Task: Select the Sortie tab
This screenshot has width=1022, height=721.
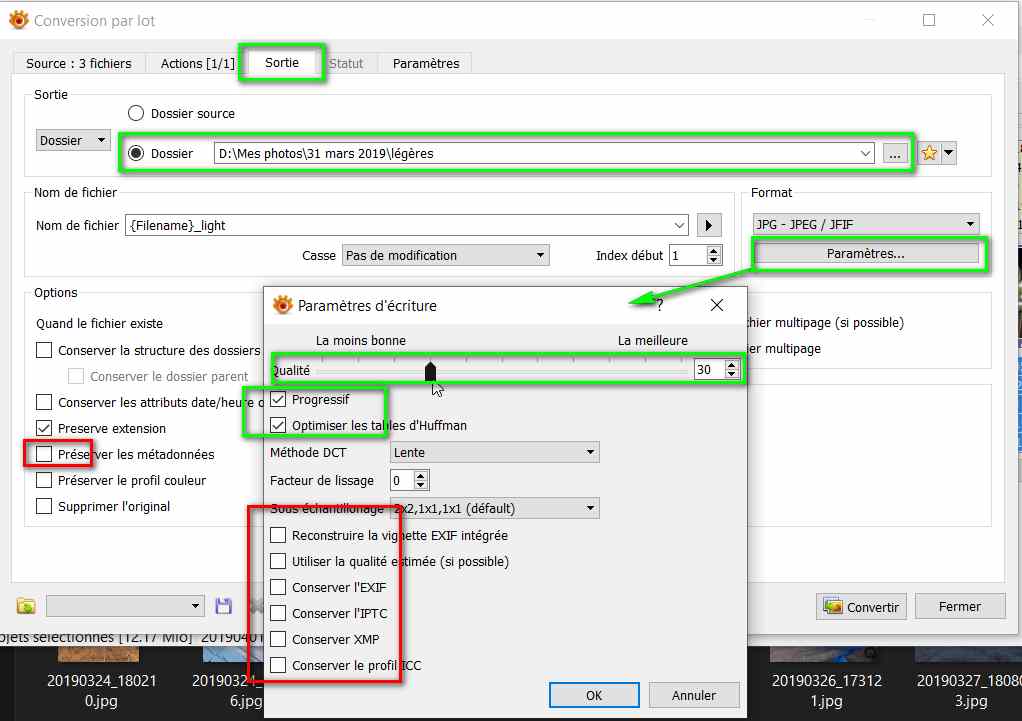Action: [282, 63]
